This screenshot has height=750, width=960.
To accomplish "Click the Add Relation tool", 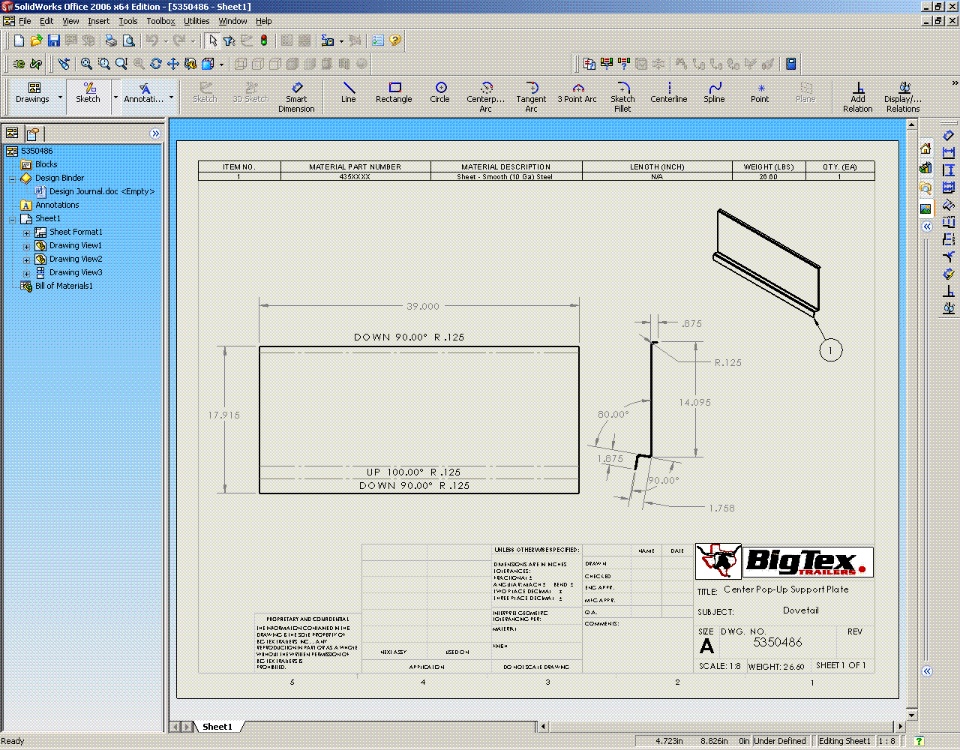I will [858, 97].
